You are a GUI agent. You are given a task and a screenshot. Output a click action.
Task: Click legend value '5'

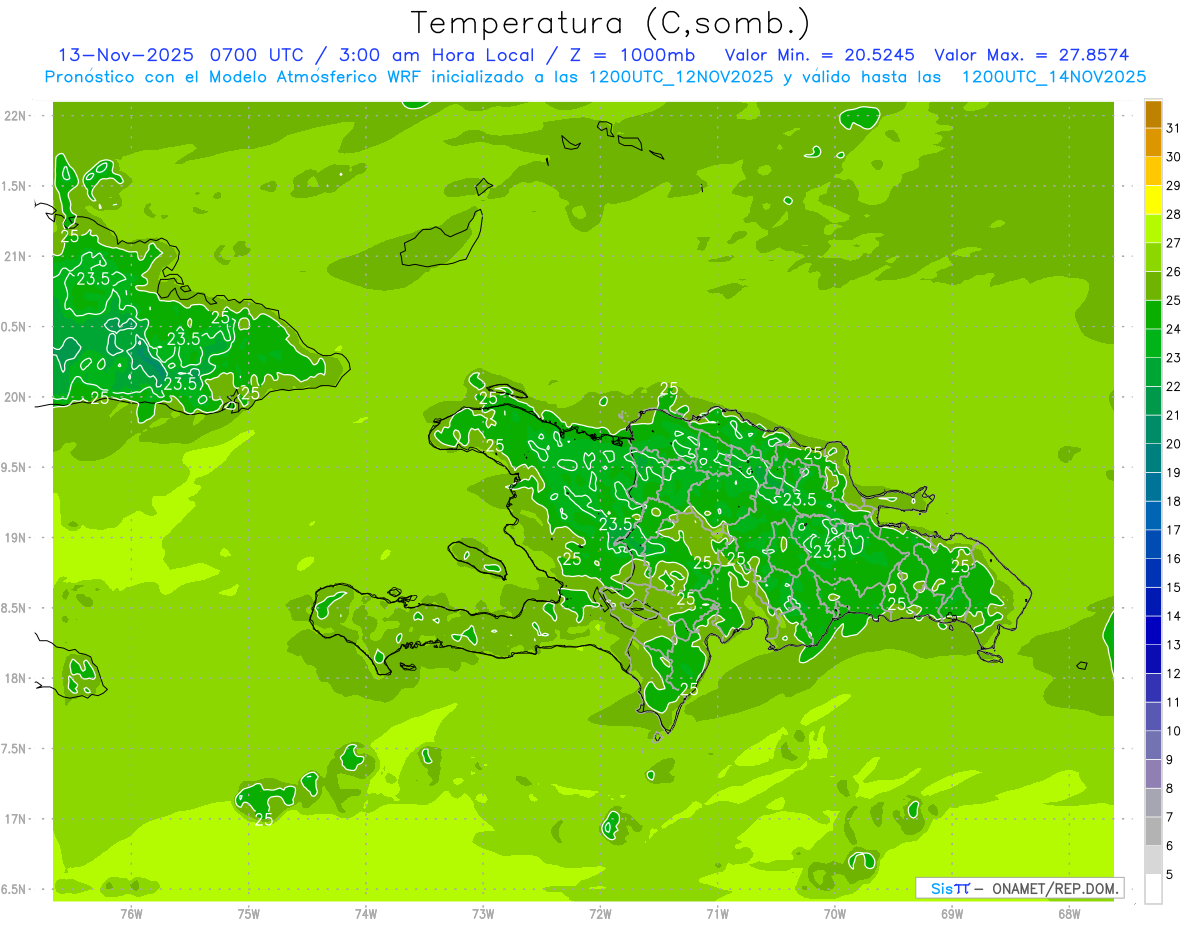(x=1170, y=875)
